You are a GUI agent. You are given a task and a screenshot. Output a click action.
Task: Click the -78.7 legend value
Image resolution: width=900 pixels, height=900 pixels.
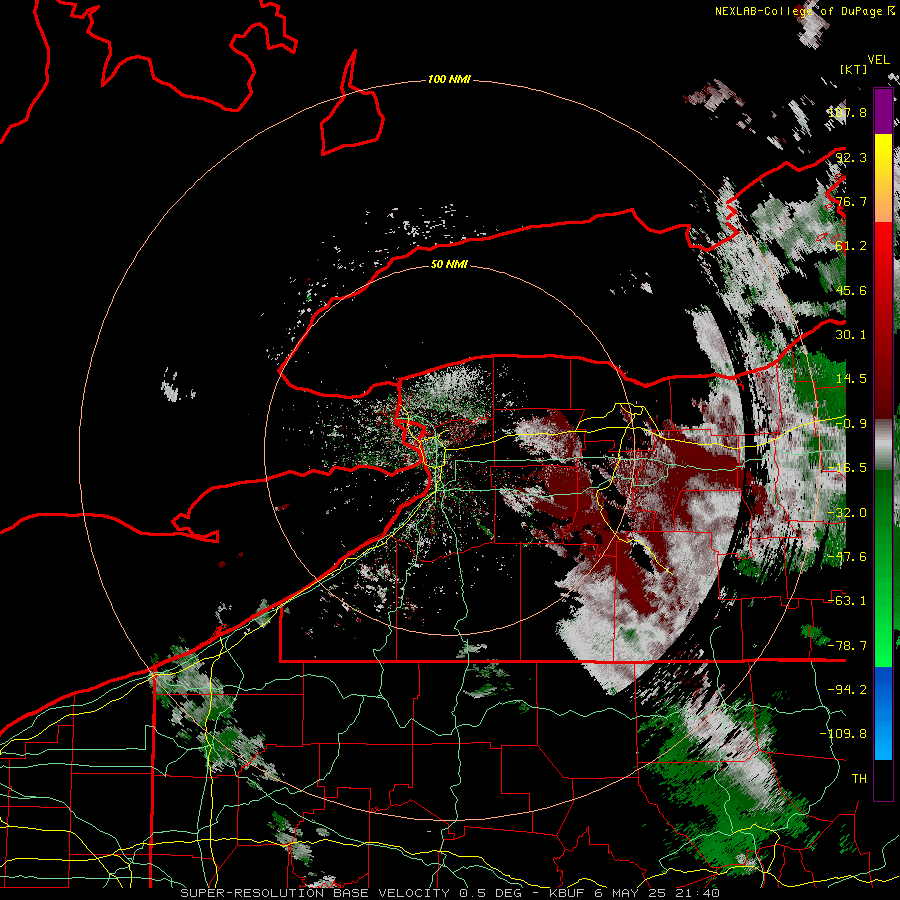coord(847,645)
